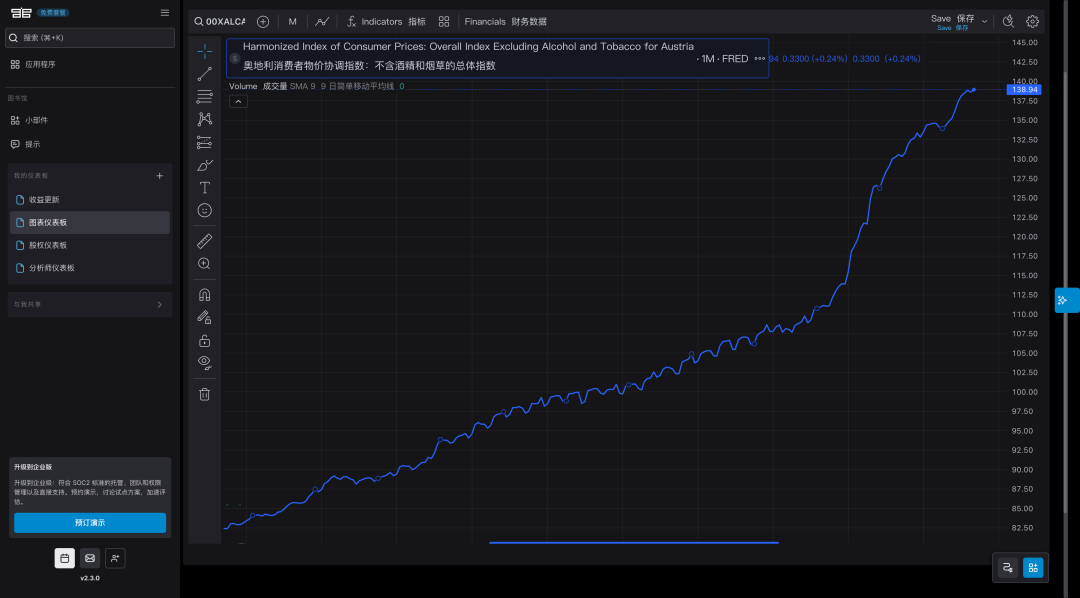Click the blue add-widget button bottom right
The width and height of the screenshot is (1080, 598).
click(1032, 568)
